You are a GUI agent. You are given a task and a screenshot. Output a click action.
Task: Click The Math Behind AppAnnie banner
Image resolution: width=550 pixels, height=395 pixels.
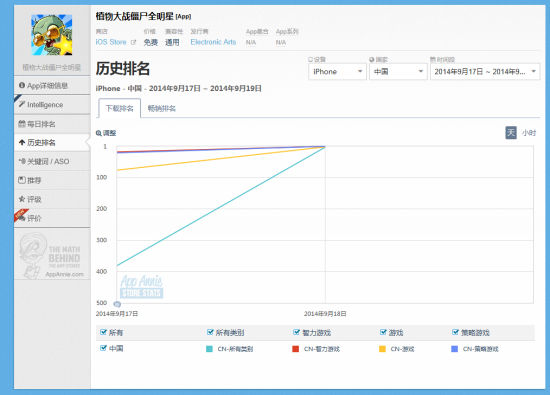click(52, 255)
